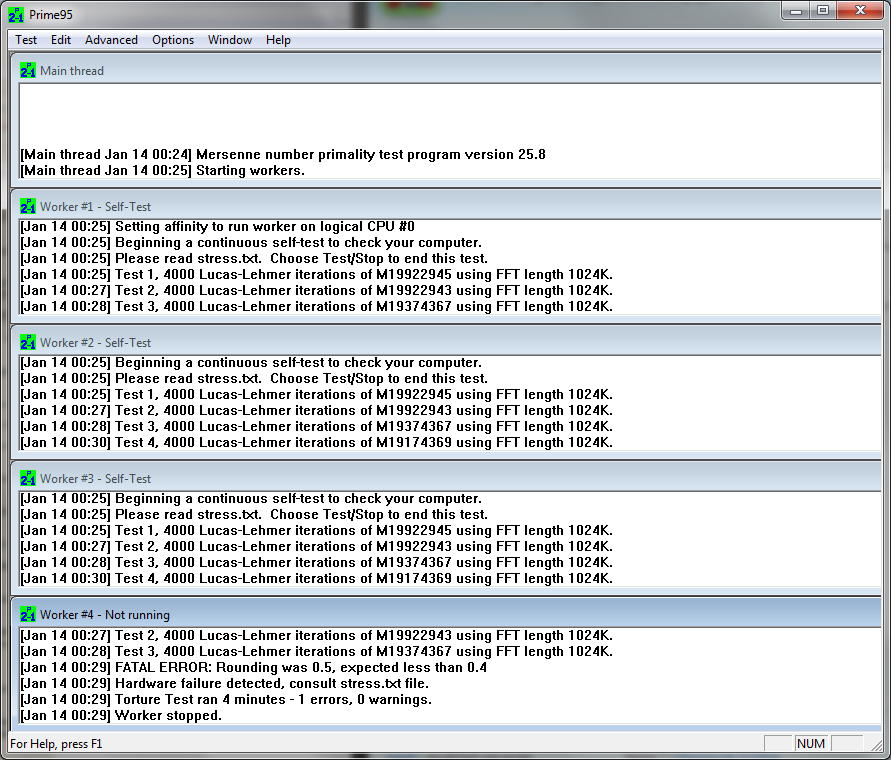Image resolution: width=891 pixels, height=760 pixels.
Task: Activate the Worker #4 - Not running title bar
Action: pos(447,614)
